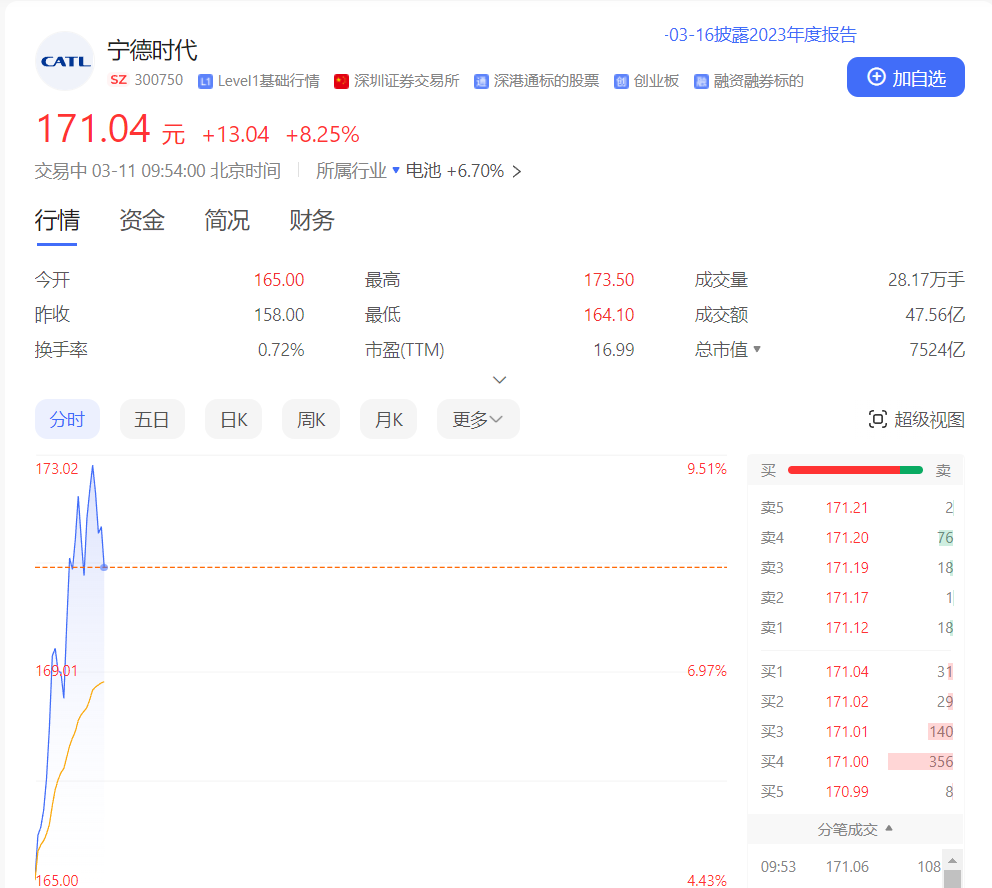Screen dimensions: 992x888
Task: Click the 创业板 badge icon
Action: [x=621, y=81]
